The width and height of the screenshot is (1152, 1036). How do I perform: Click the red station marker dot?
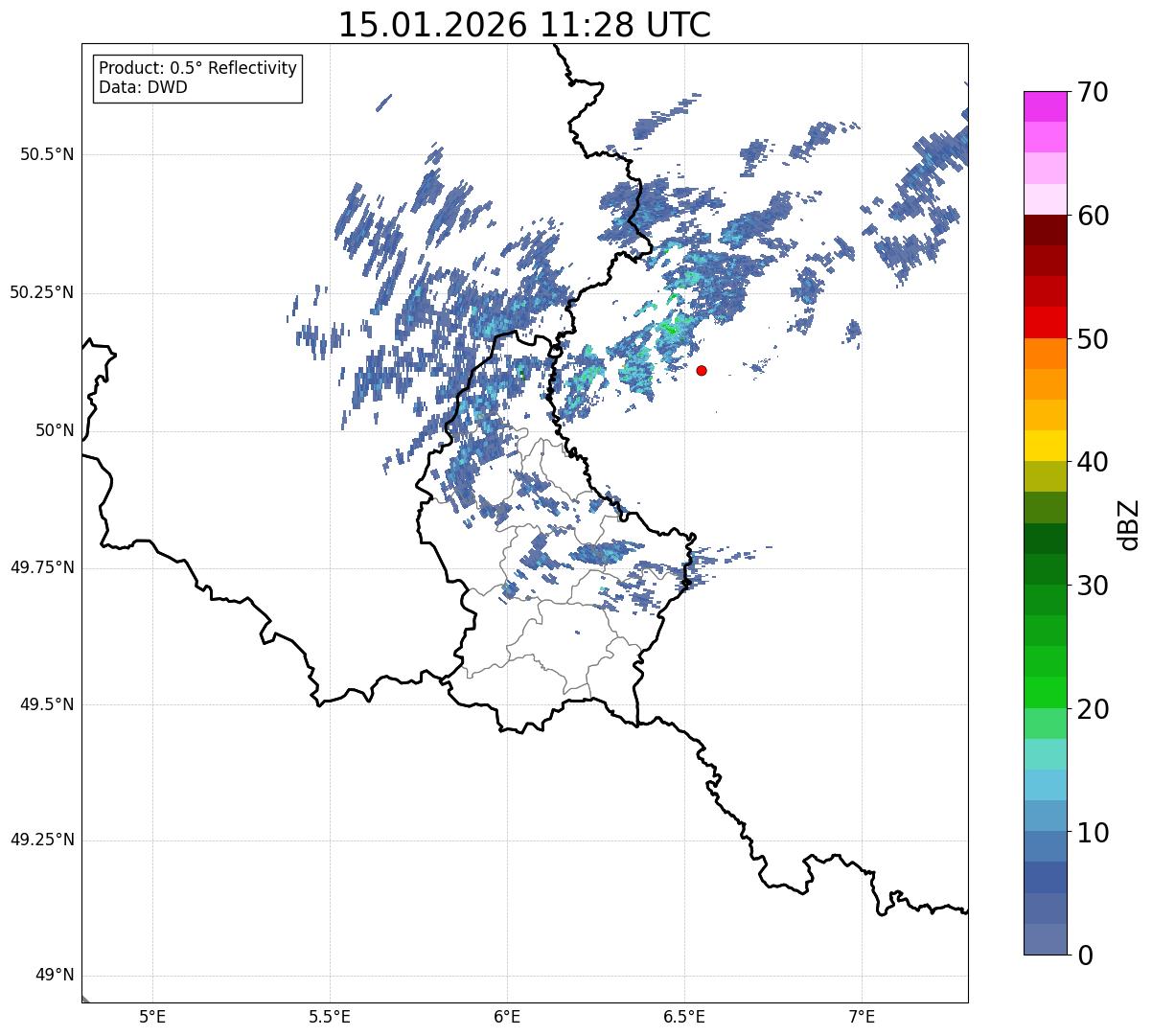point(702,370)
